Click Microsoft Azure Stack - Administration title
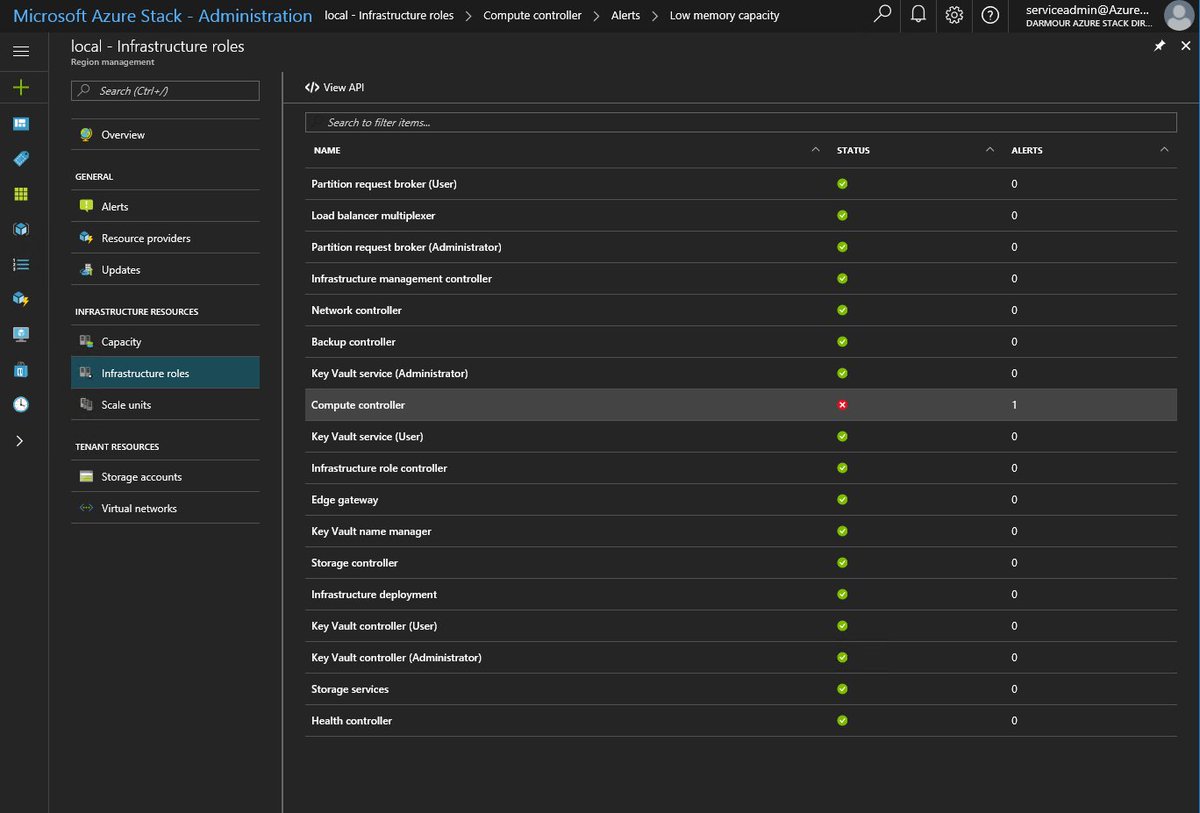This screenshot has width=1200, height=813. [162, 16]
